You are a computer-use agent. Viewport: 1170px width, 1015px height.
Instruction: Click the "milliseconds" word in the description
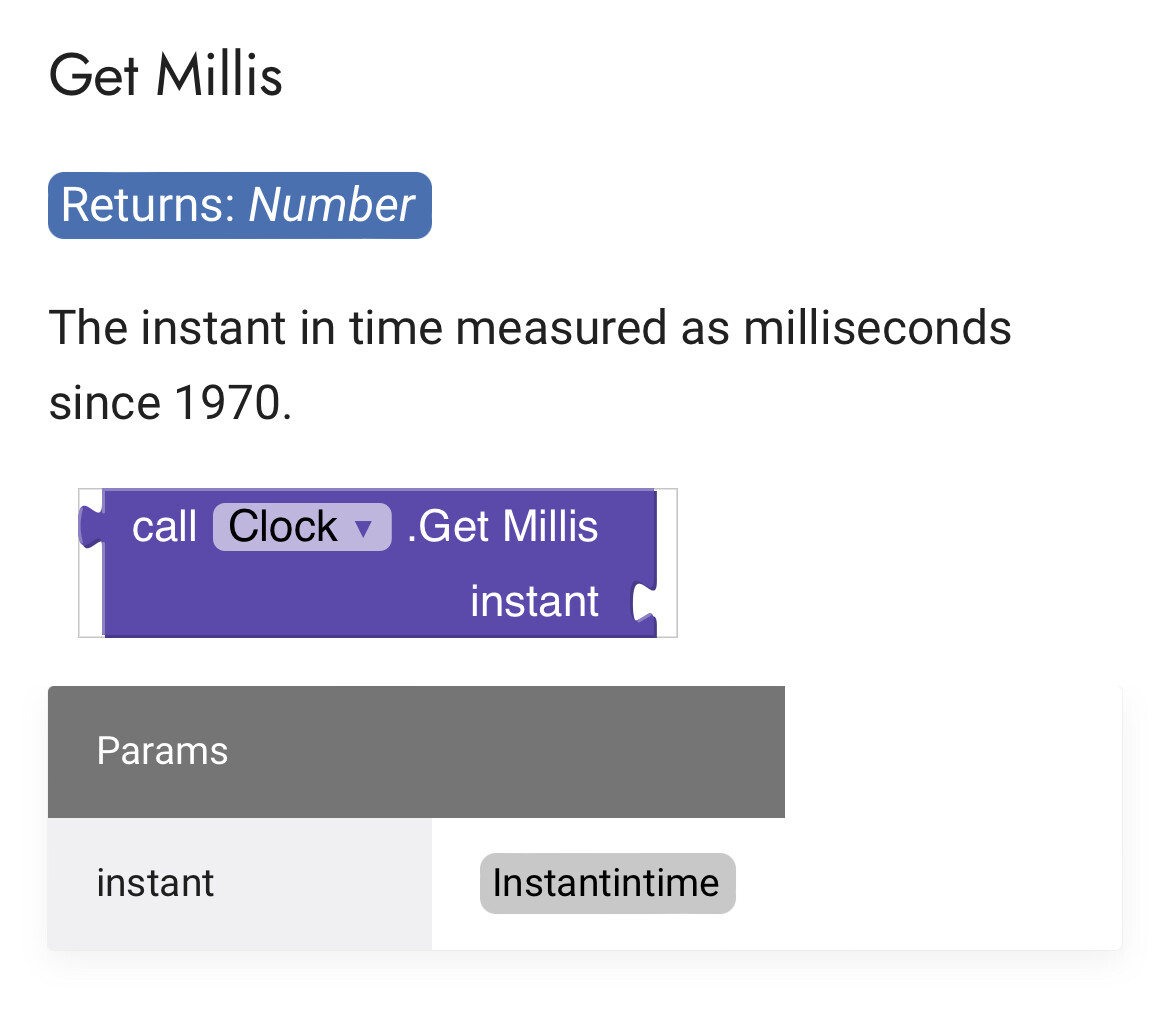876,328
